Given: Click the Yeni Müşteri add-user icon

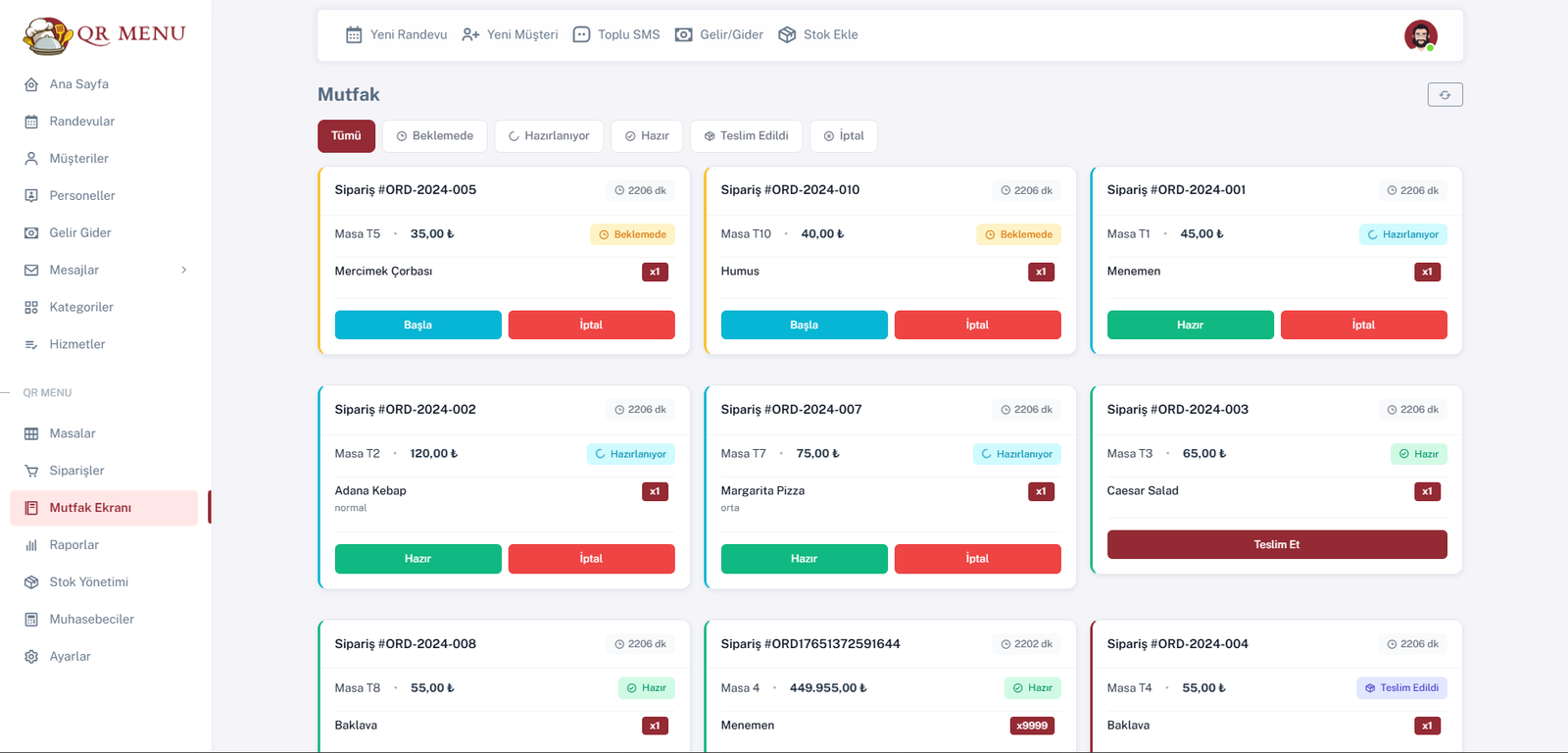Looking at the screenshot, I should click(470, 35).
